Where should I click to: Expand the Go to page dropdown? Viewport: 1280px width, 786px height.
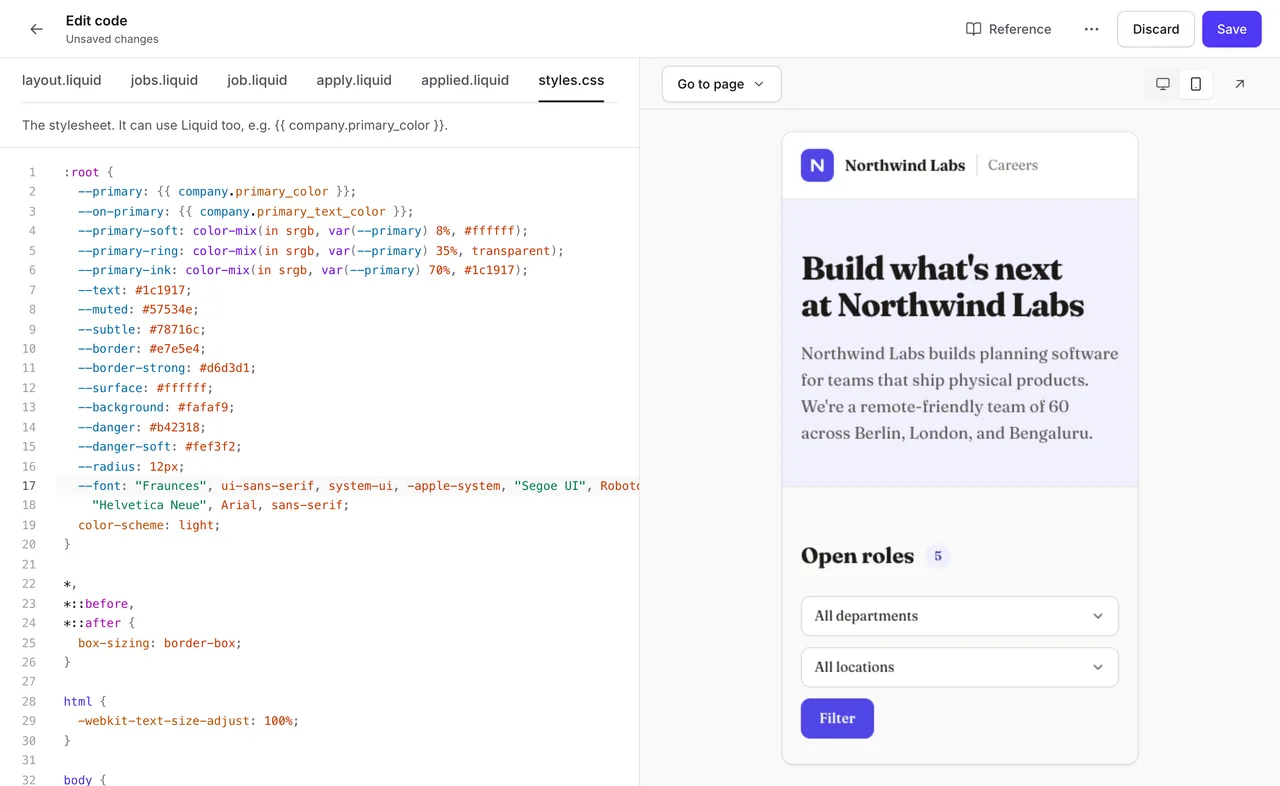721,84
